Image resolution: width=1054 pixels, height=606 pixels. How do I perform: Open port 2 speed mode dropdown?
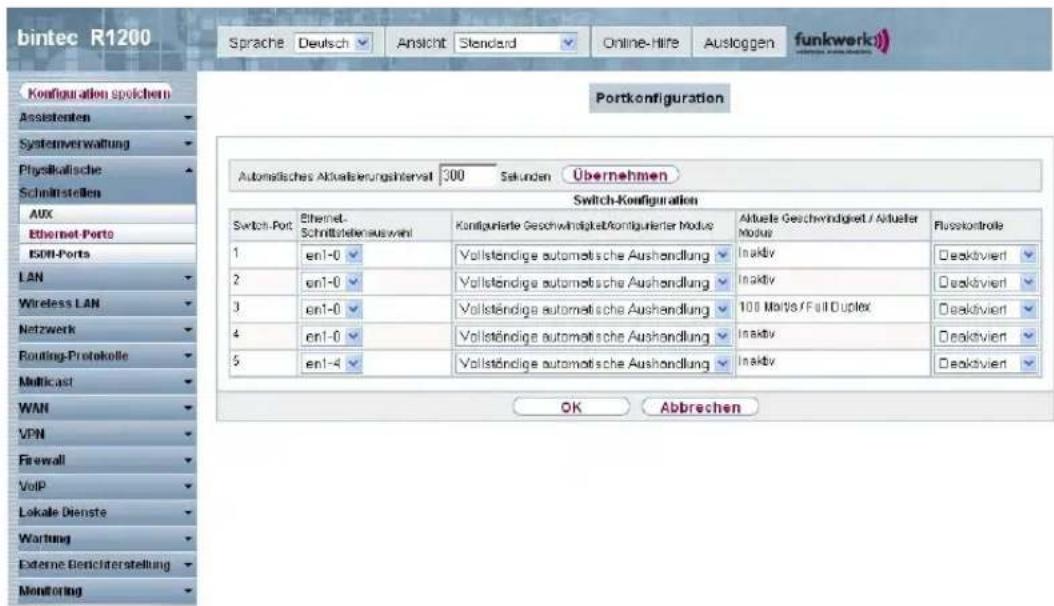pos(593,282)
